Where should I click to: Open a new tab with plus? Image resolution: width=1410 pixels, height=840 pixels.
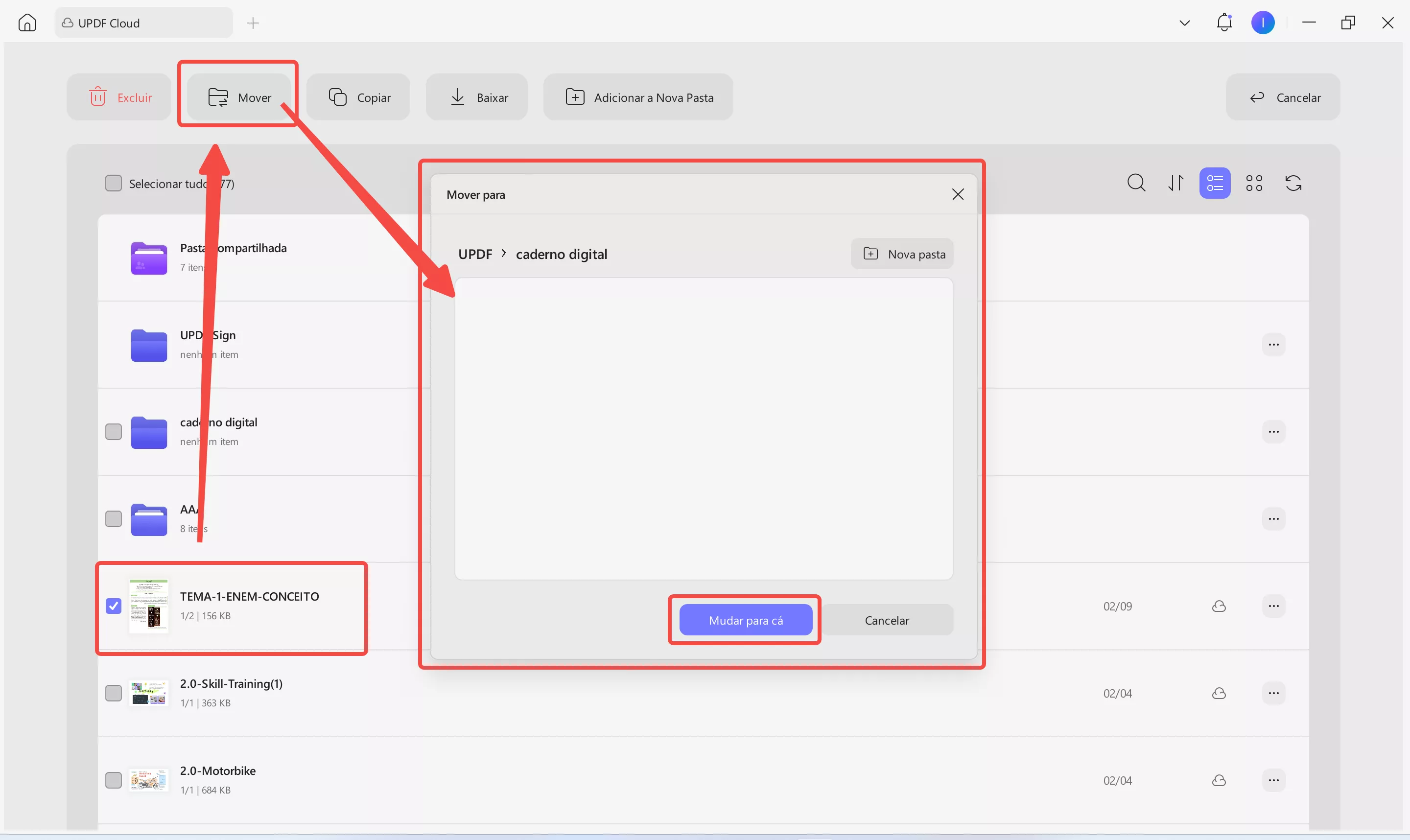tap(253, 23)
